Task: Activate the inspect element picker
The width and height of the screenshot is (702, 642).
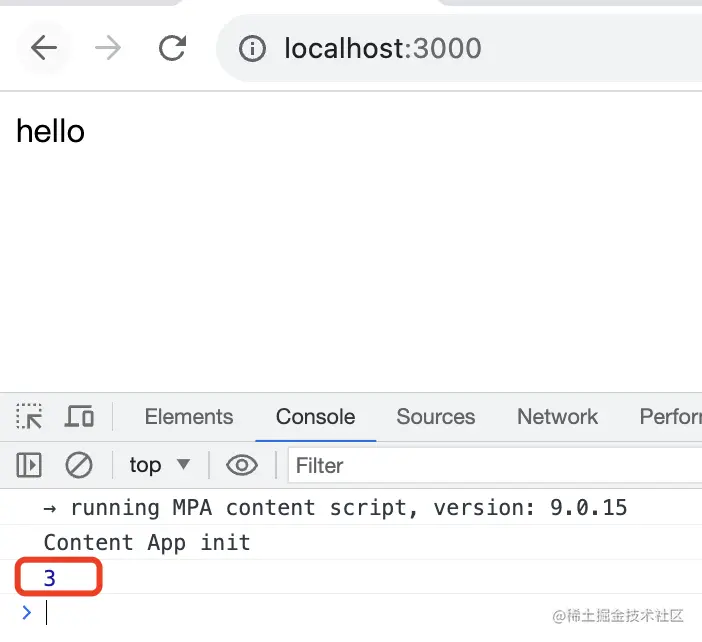Action: (x=29, y=416)
